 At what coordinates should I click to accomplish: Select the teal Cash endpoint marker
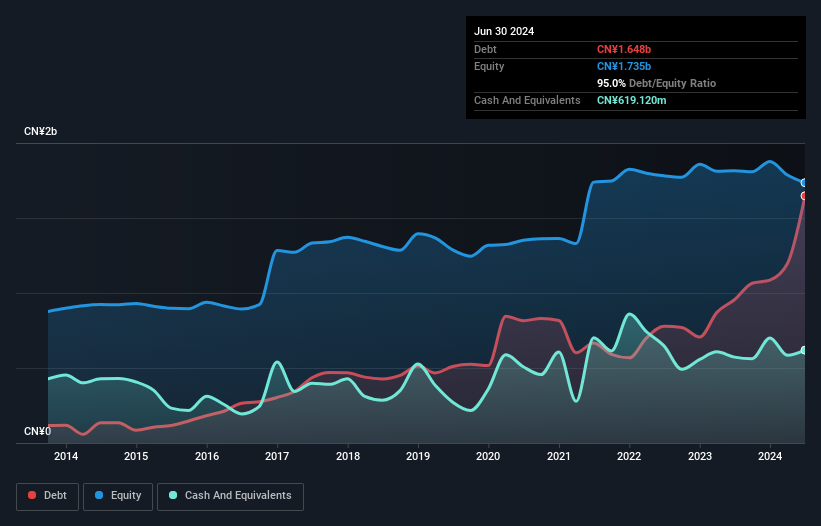point(804,350)
